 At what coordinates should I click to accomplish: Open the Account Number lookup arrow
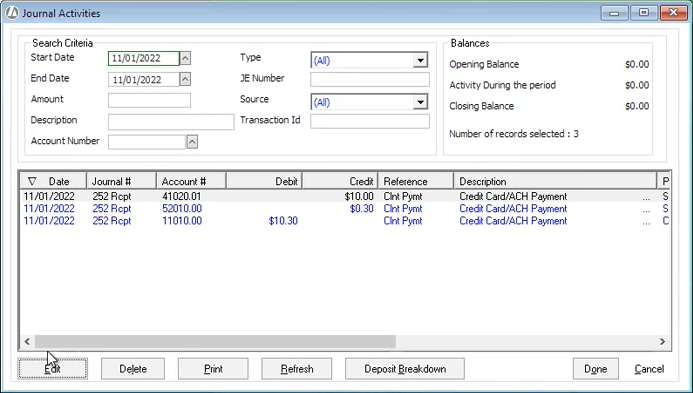[x=192, y=142]
